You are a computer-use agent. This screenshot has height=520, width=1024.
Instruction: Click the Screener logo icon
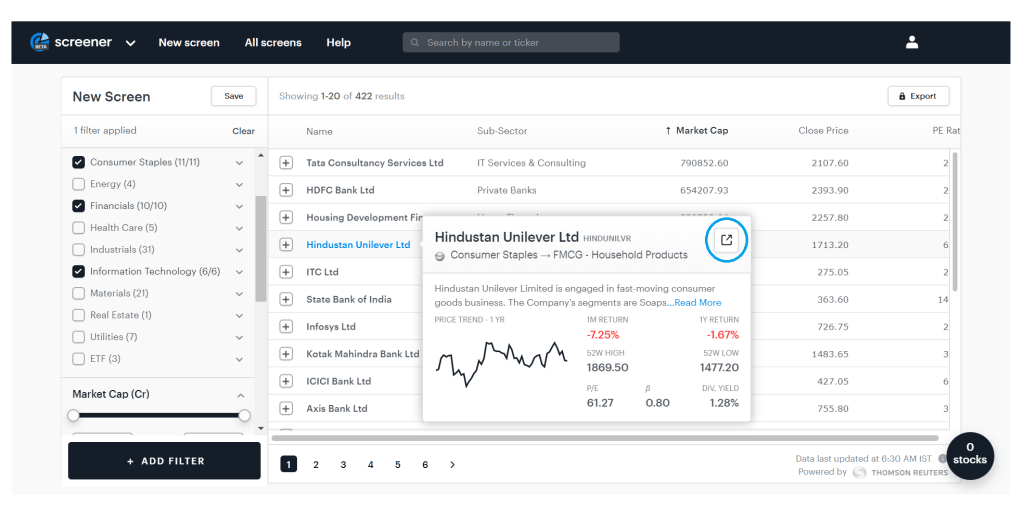40,43
